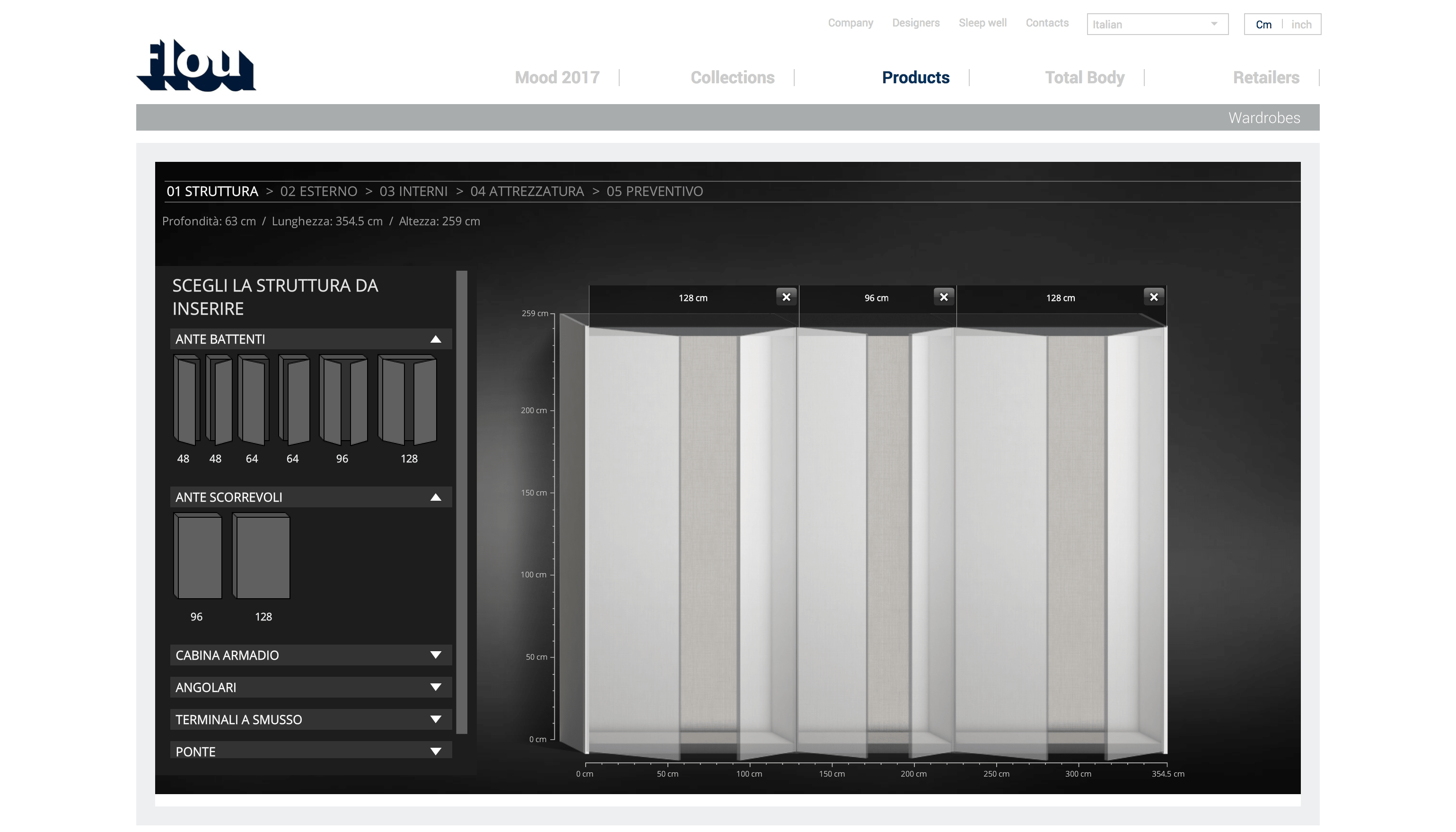Toggle the ANTE BATTENTI section collapse
The width and height of the screenshot is (1456, 832).
tap(436, 339)
